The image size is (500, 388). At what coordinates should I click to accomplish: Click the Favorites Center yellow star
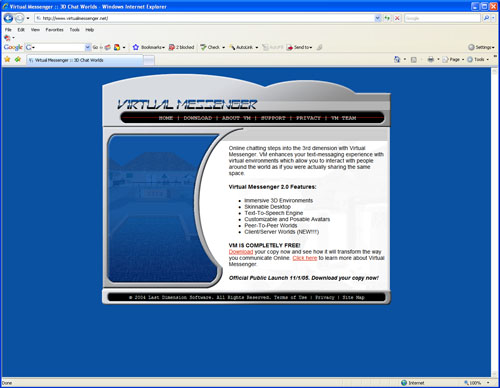click(x=7, y=60)
